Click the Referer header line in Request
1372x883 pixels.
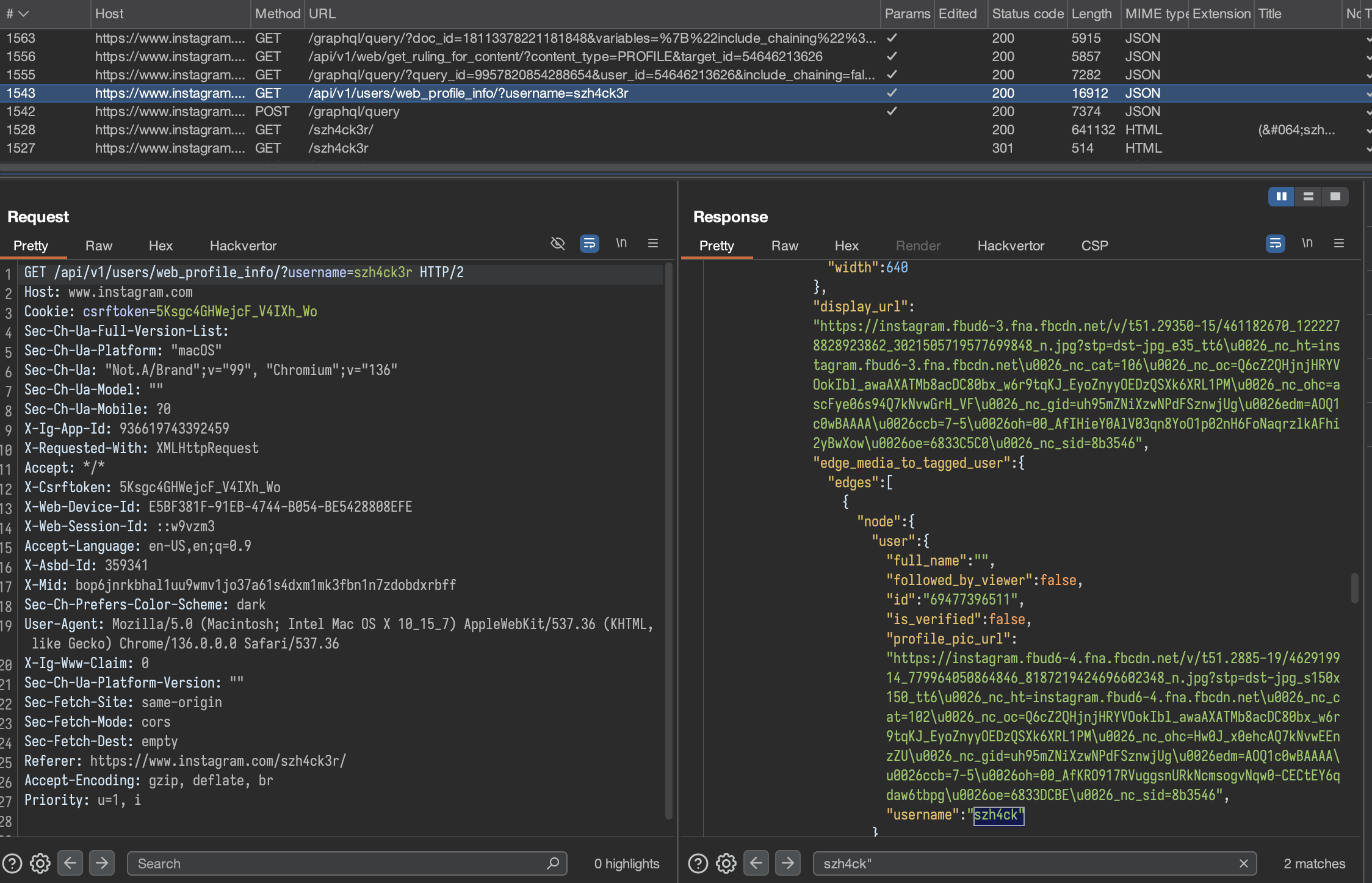(x=185, y=761)
